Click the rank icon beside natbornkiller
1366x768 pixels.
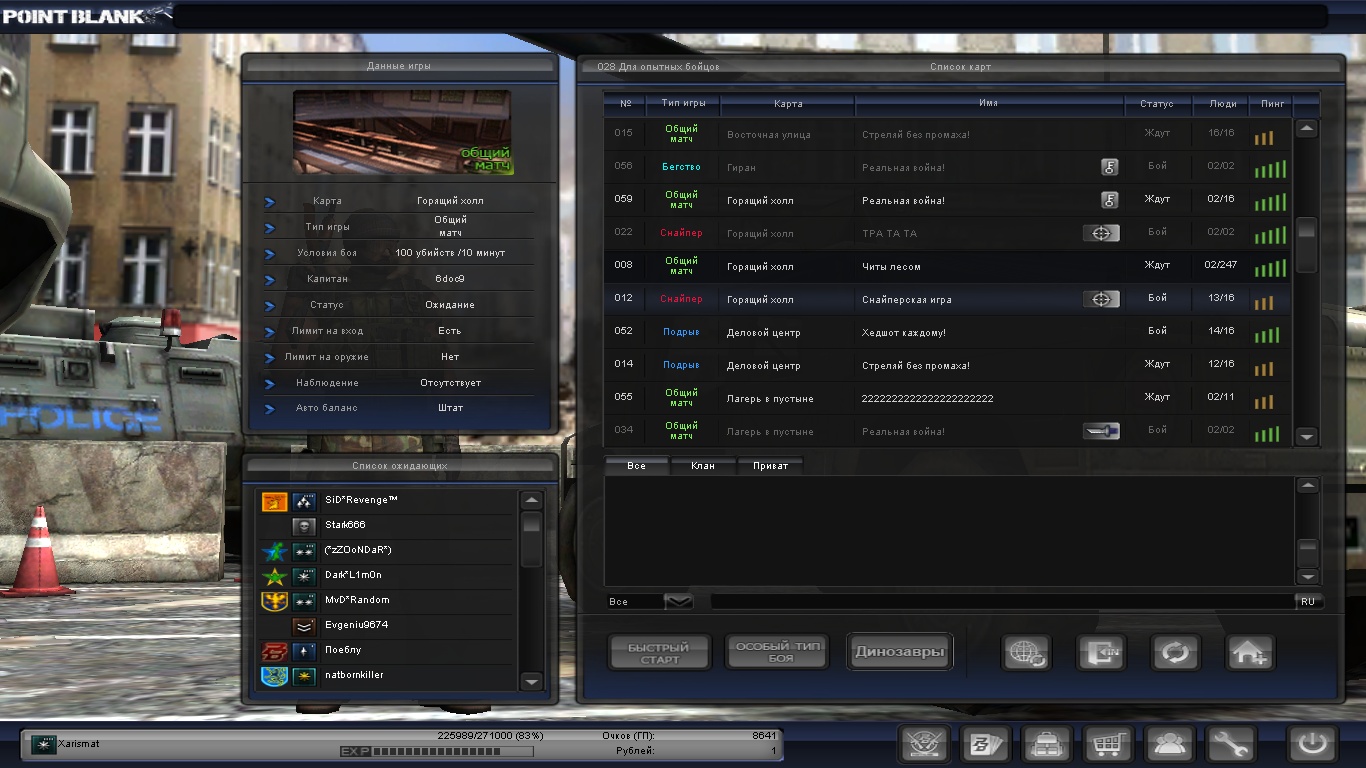pyautogui.click(x=305, y=676)
